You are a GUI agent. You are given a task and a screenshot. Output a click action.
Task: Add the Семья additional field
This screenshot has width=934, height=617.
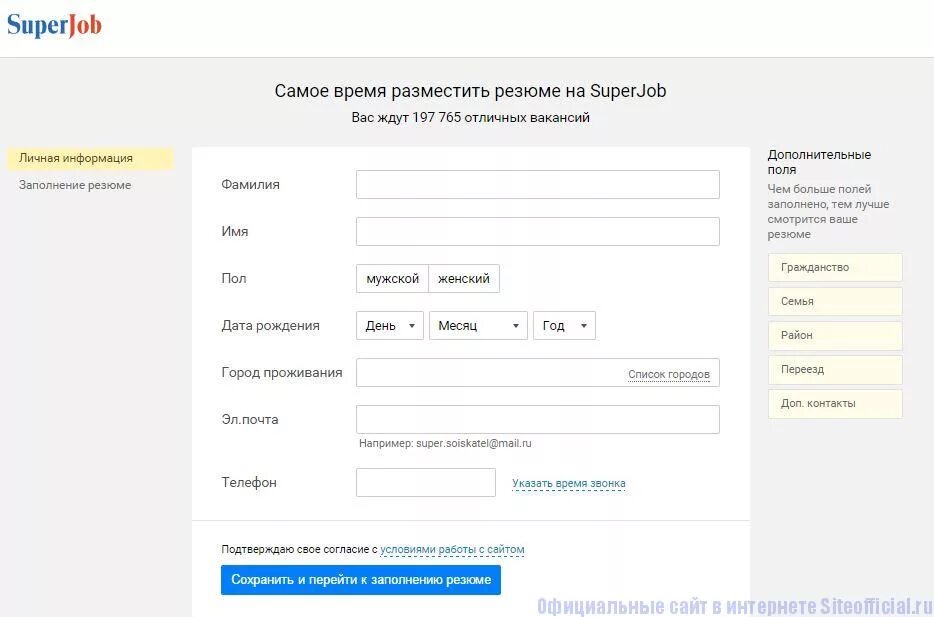834,302
